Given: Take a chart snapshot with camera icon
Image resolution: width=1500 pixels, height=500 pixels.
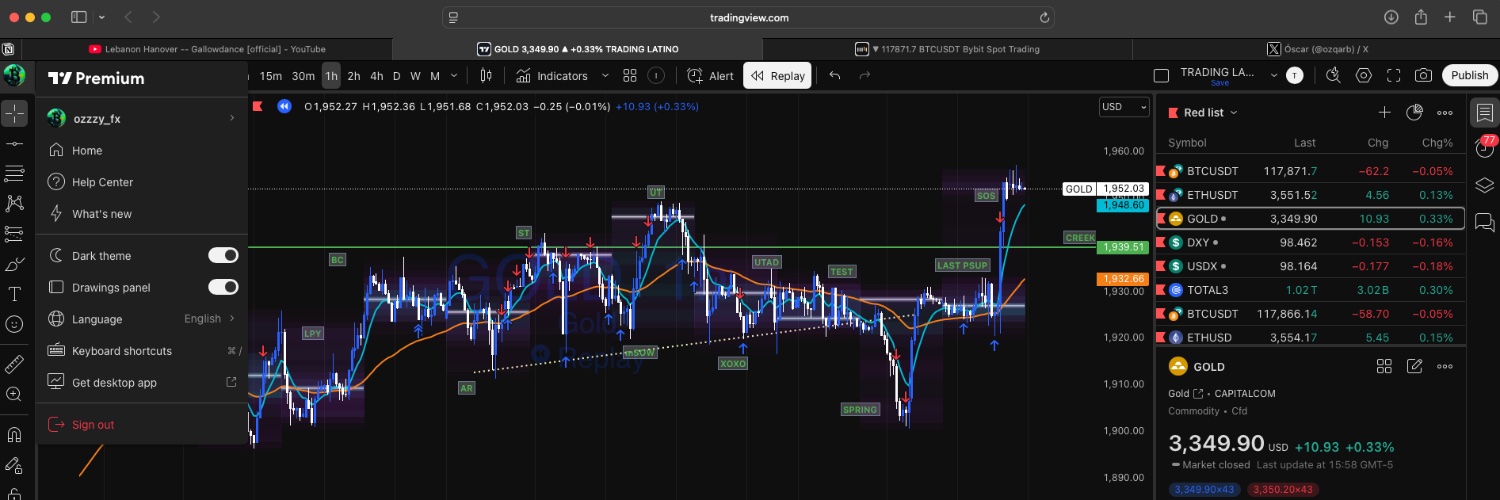Looking at the screenshot, I should [1424, 76].
